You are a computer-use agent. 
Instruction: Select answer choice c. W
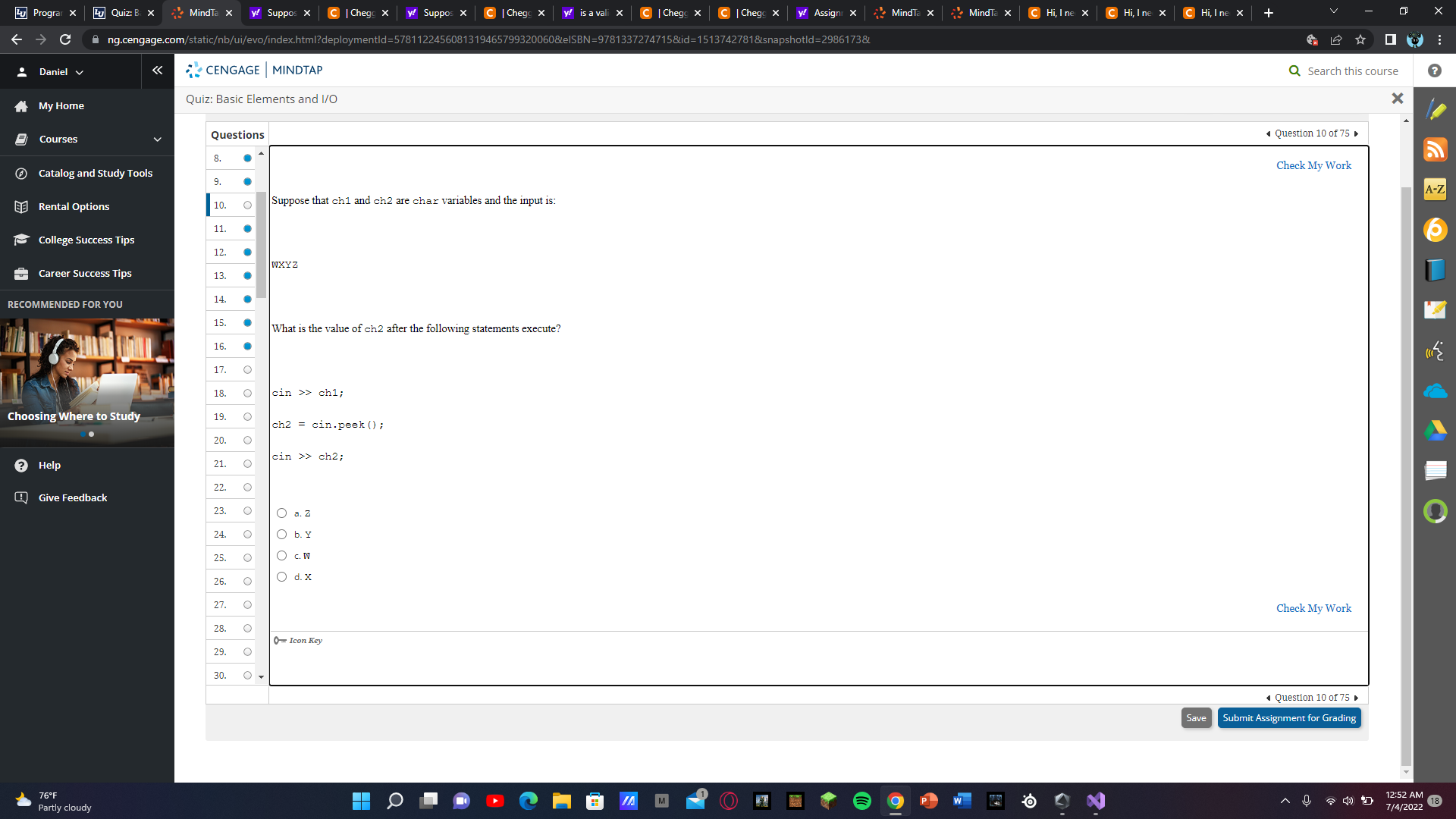pos(281,556)
